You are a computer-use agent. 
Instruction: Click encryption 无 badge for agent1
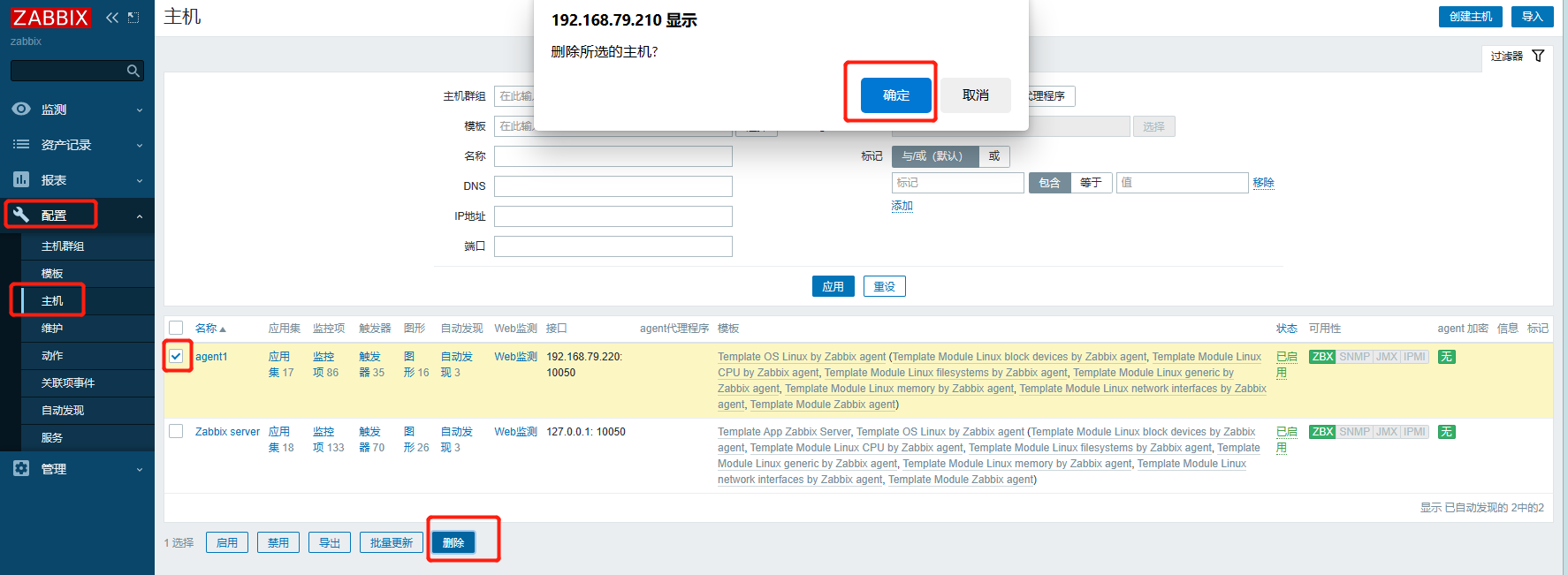tap(1446, 357)
